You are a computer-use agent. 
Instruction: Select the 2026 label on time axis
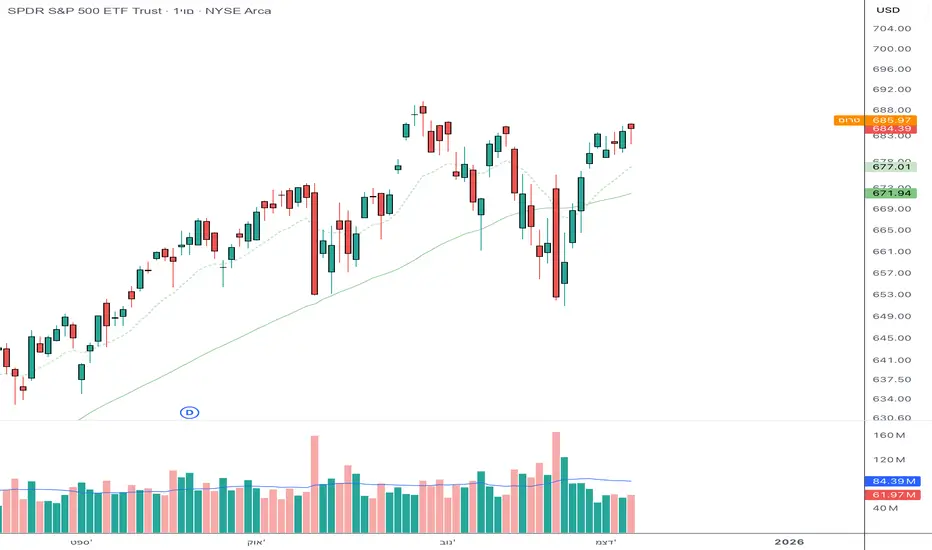click(788, 541)
